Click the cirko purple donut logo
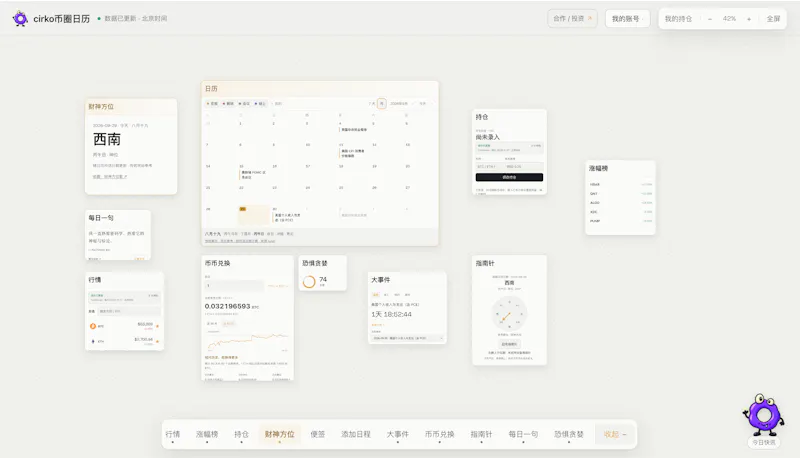The width and height of the screenshot is (800, 458). (20, 18)
